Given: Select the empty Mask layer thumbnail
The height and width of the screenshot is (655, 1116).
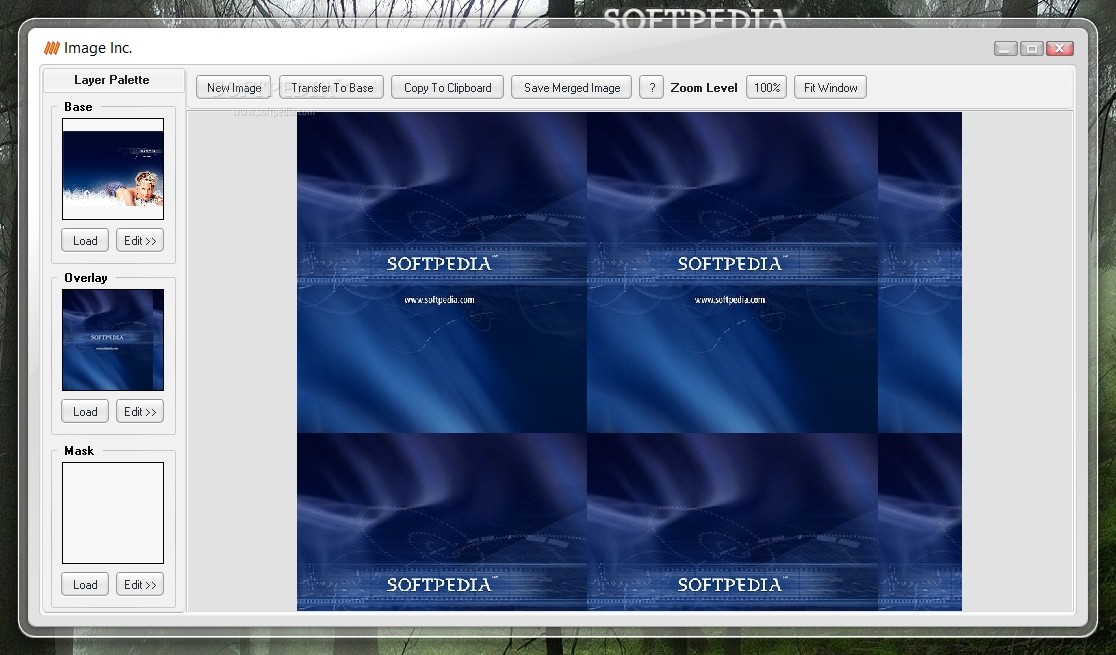Looking at the screenshot, I should pyautogui.click(x=113, y=513).
